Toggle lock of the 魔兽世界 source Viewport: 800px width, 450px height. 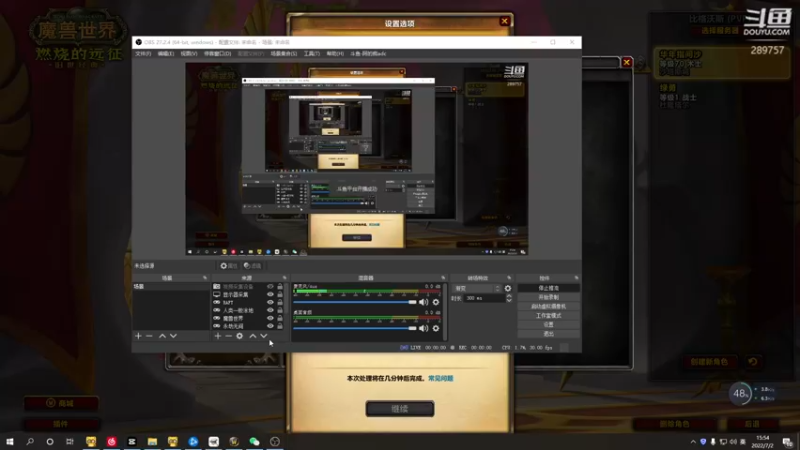coord(280,318)
